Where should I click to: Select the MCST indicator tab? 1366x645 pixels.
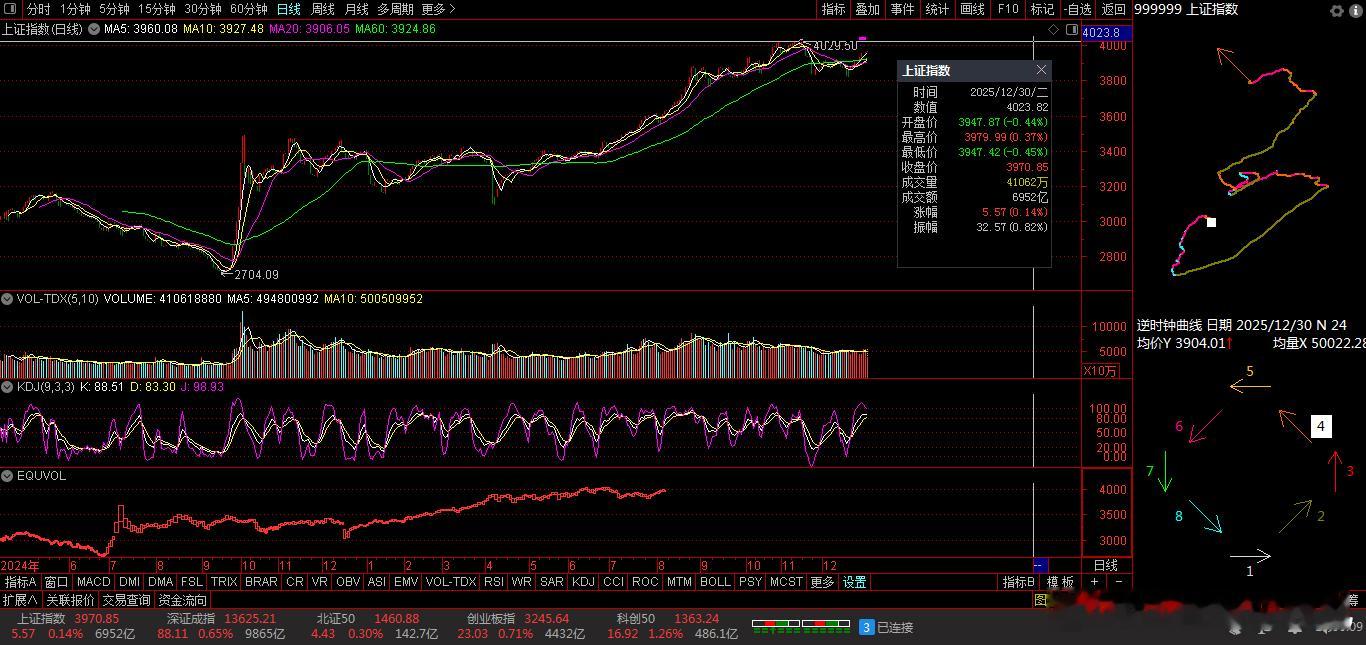pyautogui.click(x=786, y=582)
